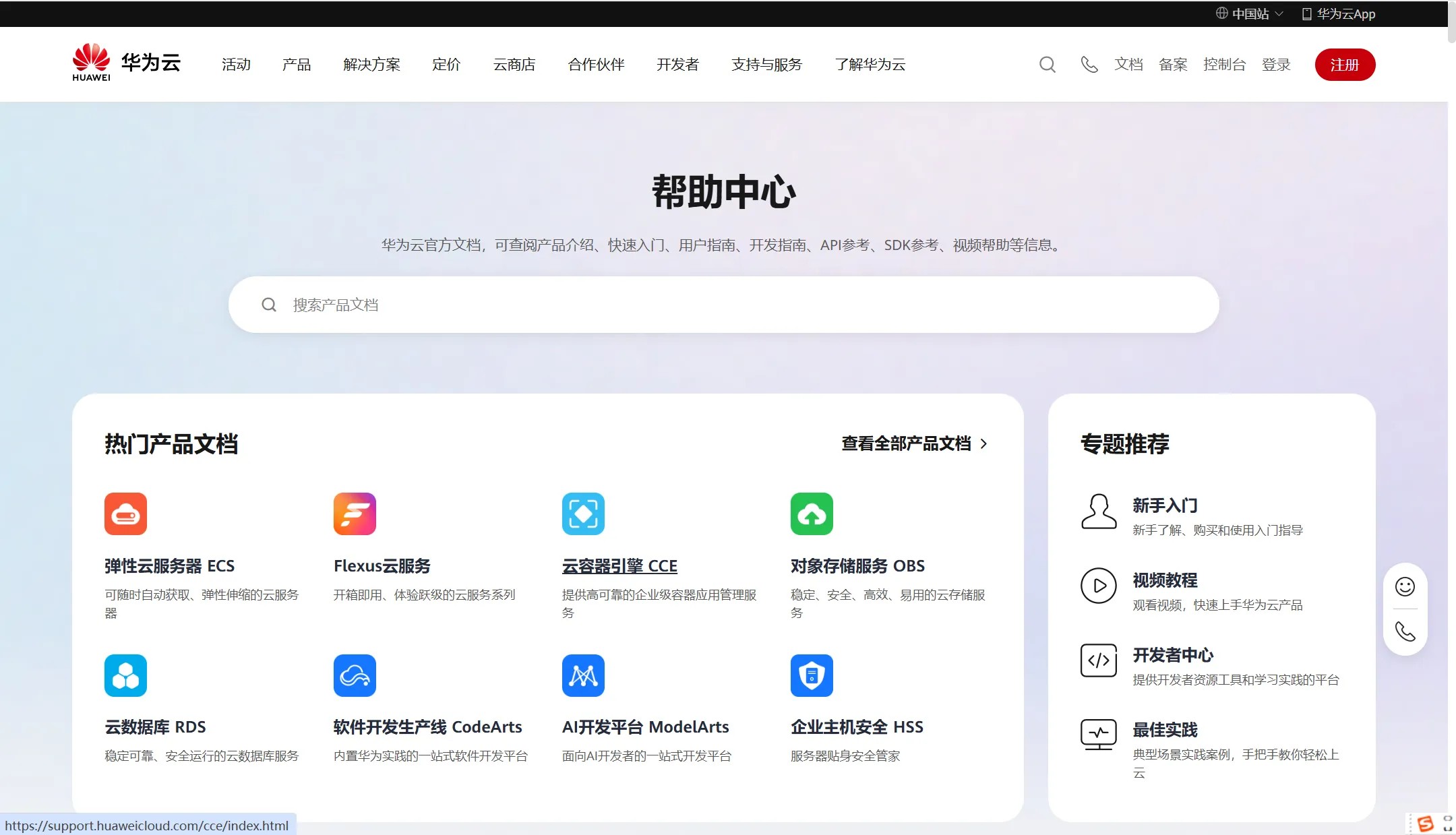The height and width of the screenshot is (835, 1456).
Task: Click the ECS elastic cloud server icon
Action: 125,514
